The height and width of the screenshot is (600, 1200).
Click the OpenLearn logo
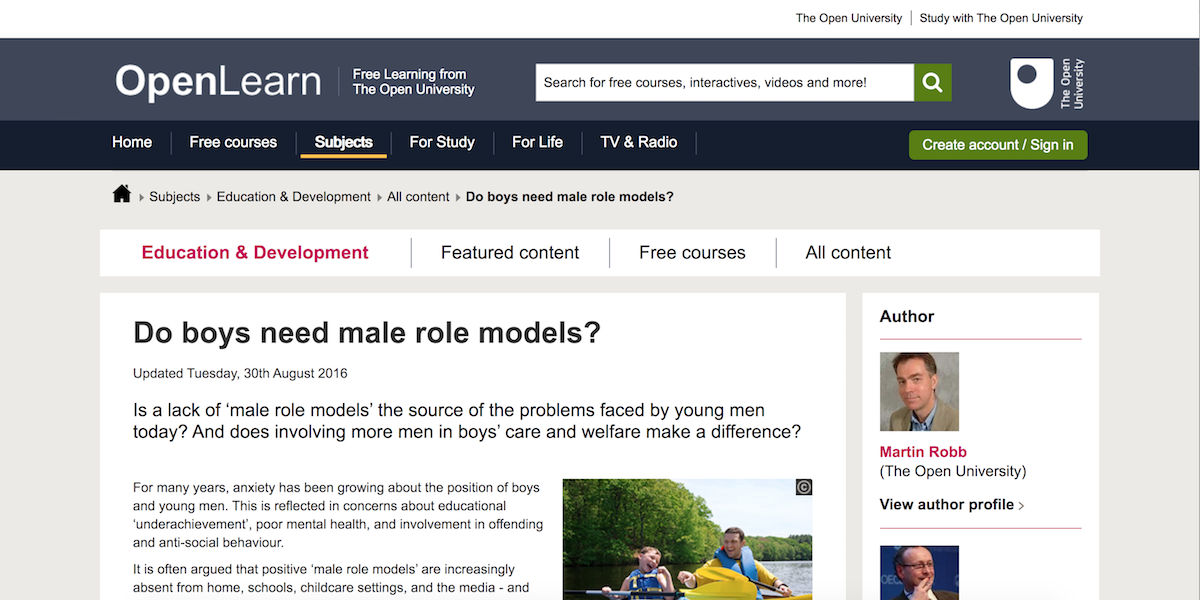[x=218, y=82]
